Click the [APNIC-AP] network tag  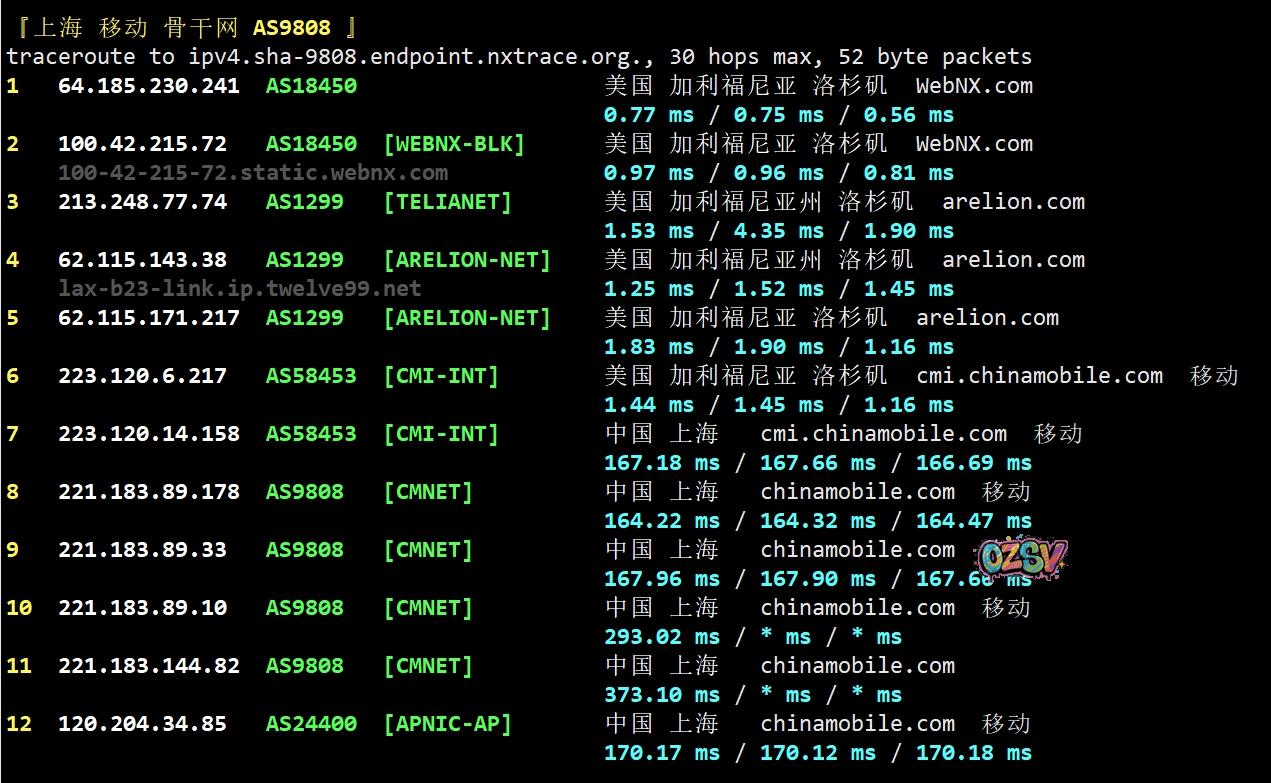coord(447,724)
